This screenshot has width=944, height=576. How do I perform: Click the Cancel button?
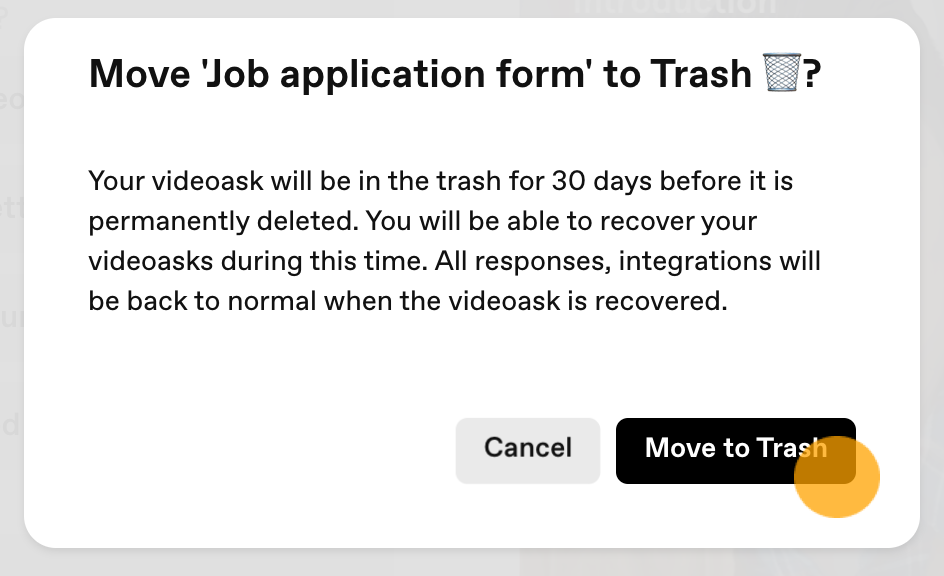(x=528, y=451)
